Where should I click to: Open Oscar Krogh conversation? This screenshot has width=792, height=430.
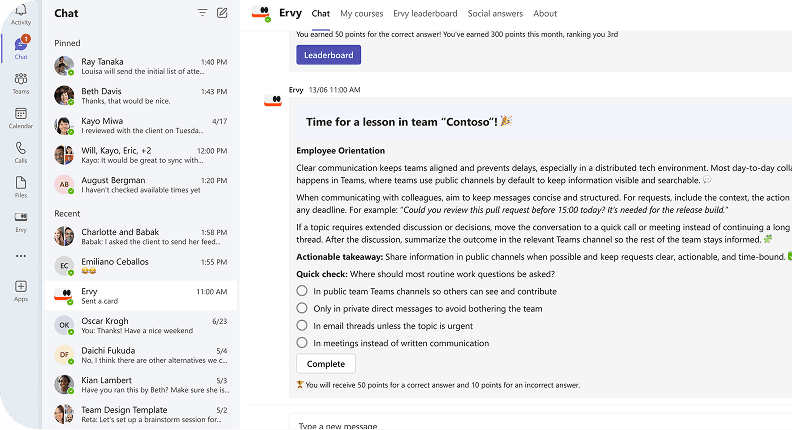click(x=140, y=325)
